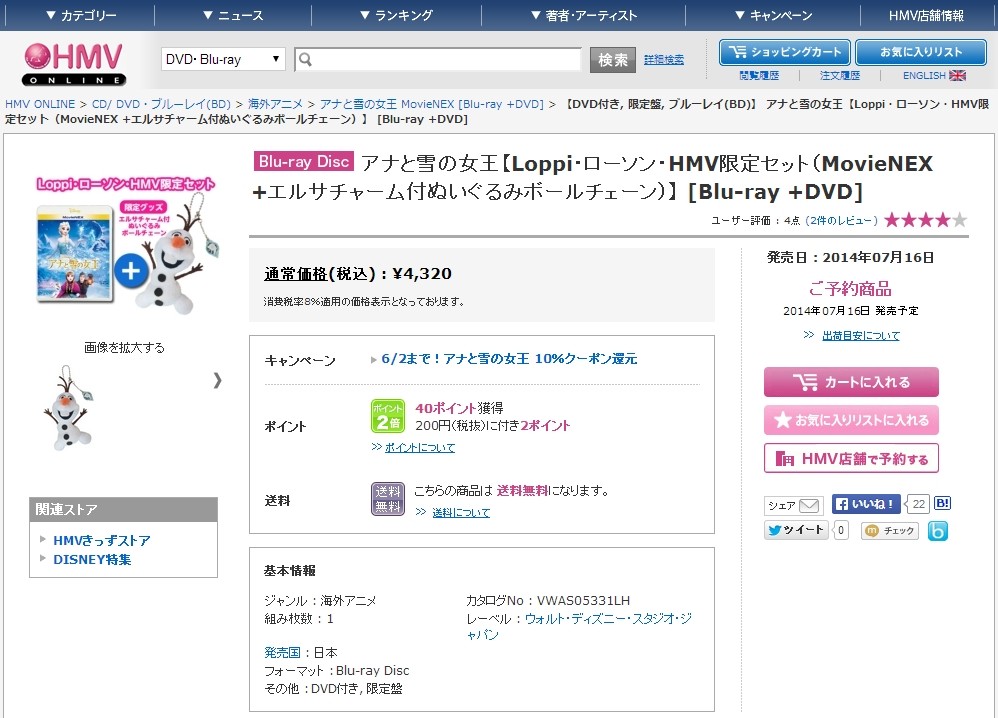Image resolution: width=998 pixels, height=718 pixels.
Task: Click the HMV ONLINE breadcrumb link
Action: (x=40, y=104)
